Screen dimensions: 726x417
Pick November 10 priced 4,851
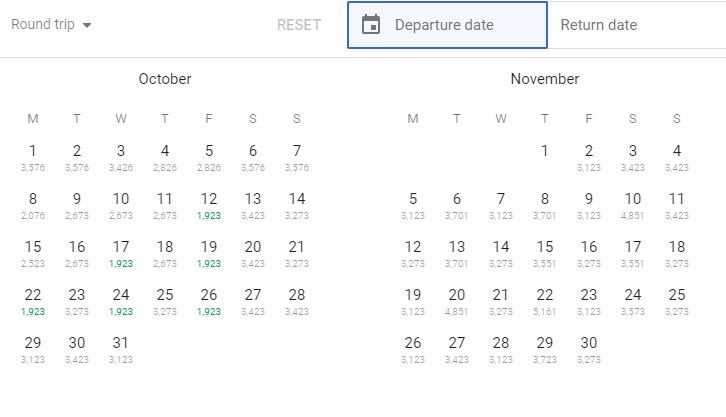[633, 204]
